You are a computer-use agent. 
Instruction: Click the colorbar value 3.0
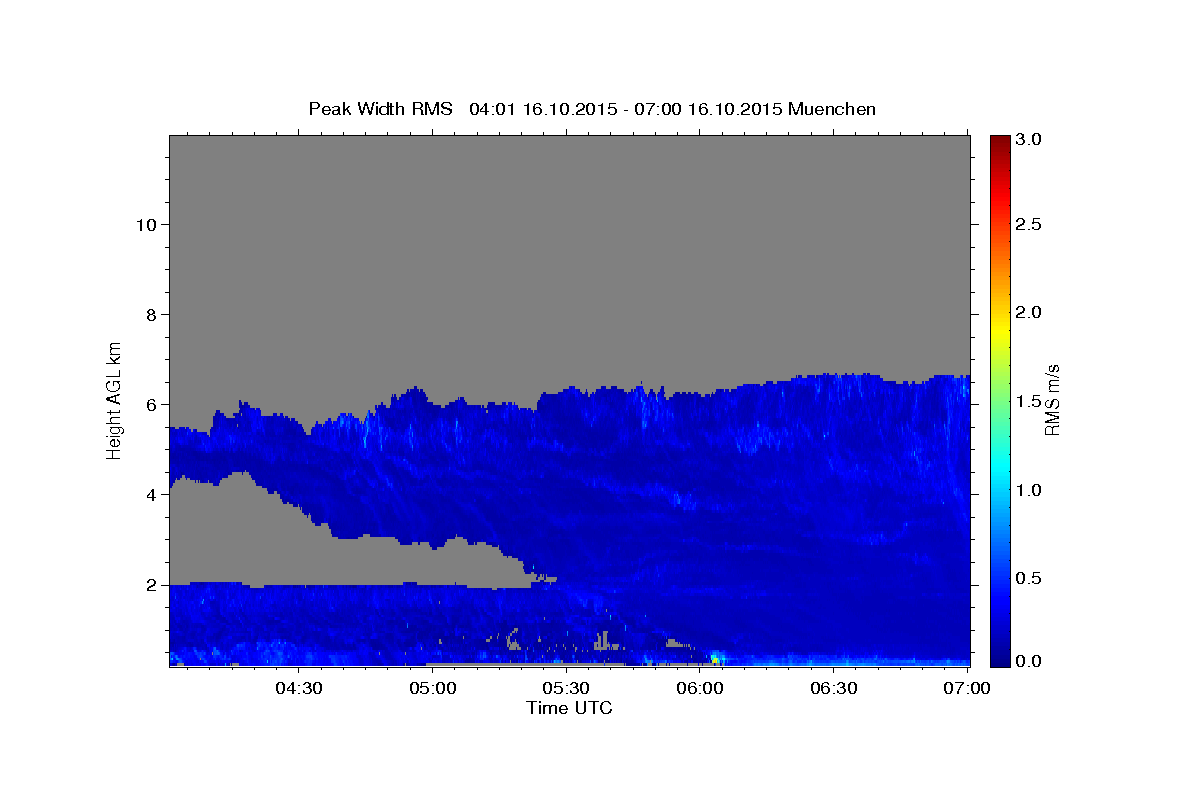tap(1029, 141)
